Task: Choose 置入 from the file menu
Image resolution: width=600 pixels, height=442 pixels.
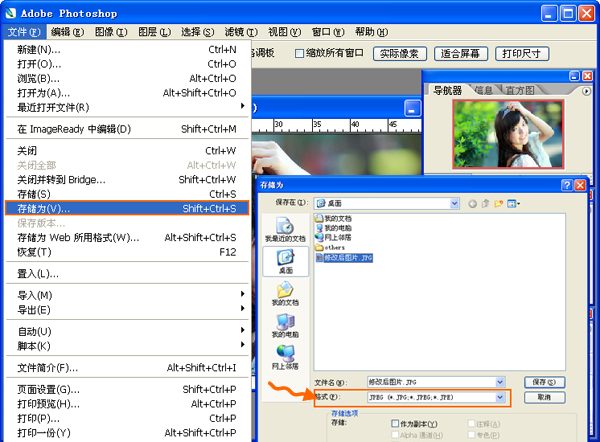Action: pos(127,274)
